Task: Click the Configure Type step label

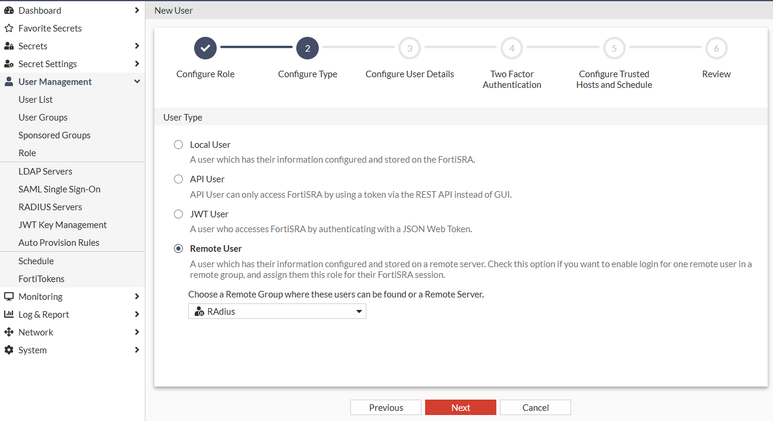Action: (307, 74)
